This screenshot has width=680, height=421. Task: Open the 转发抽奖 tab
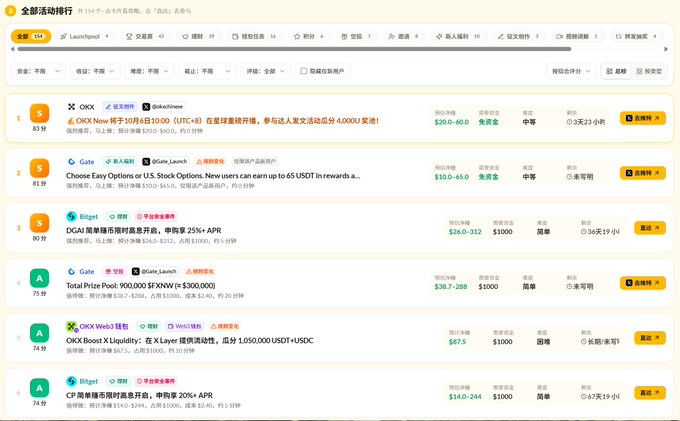[x=636, y=36]
